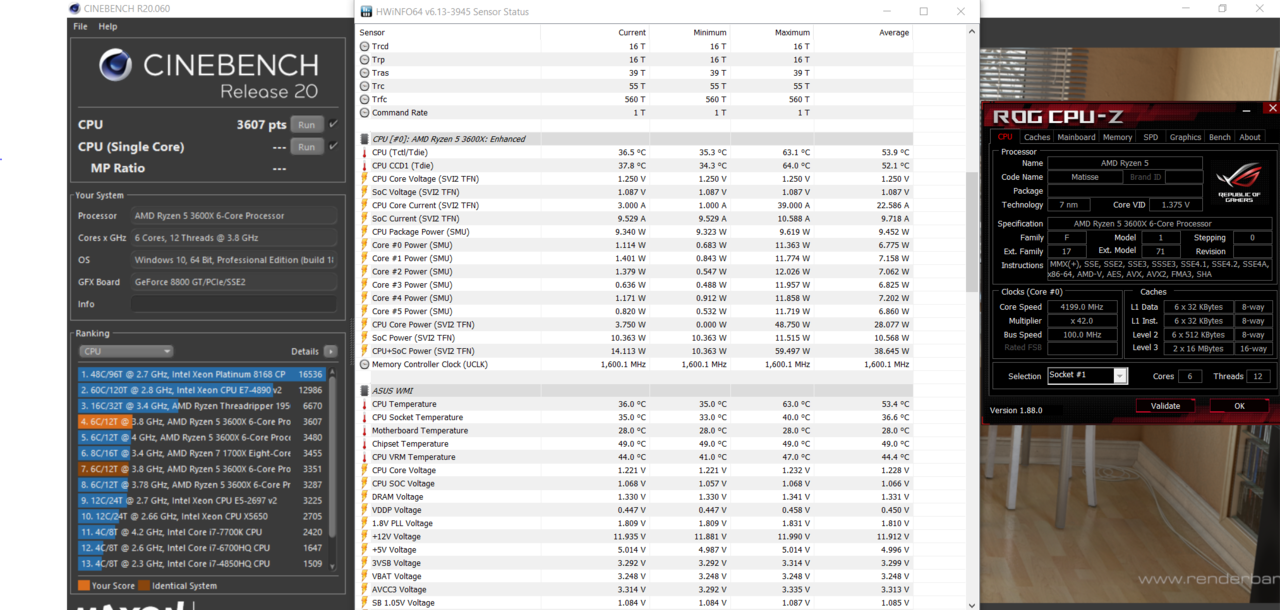Click the CPU Package Power (SMU) icon

(364, 232)
